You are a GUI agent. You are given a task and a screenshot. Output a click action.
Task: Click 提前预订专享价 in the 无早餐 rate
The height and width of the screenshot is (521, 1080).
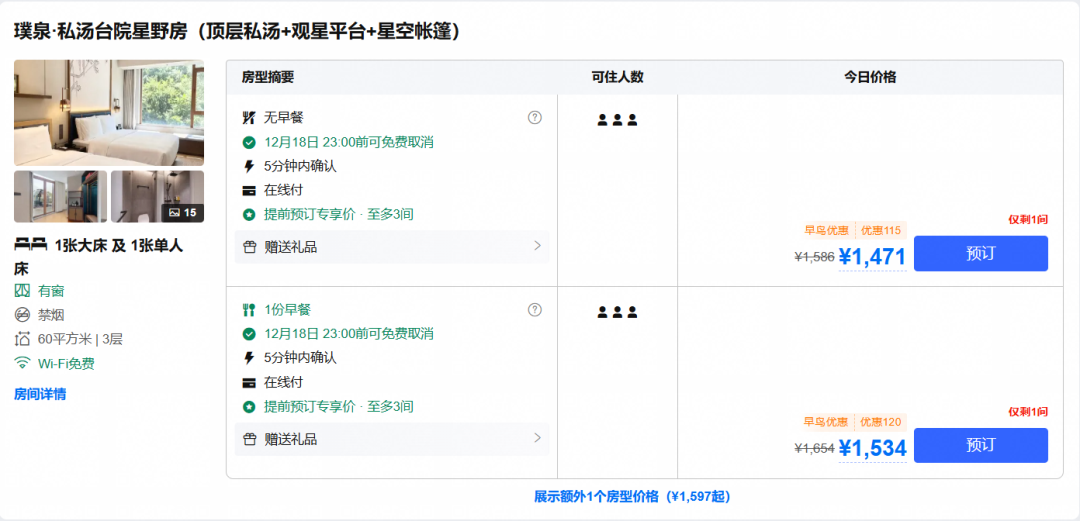310,214
